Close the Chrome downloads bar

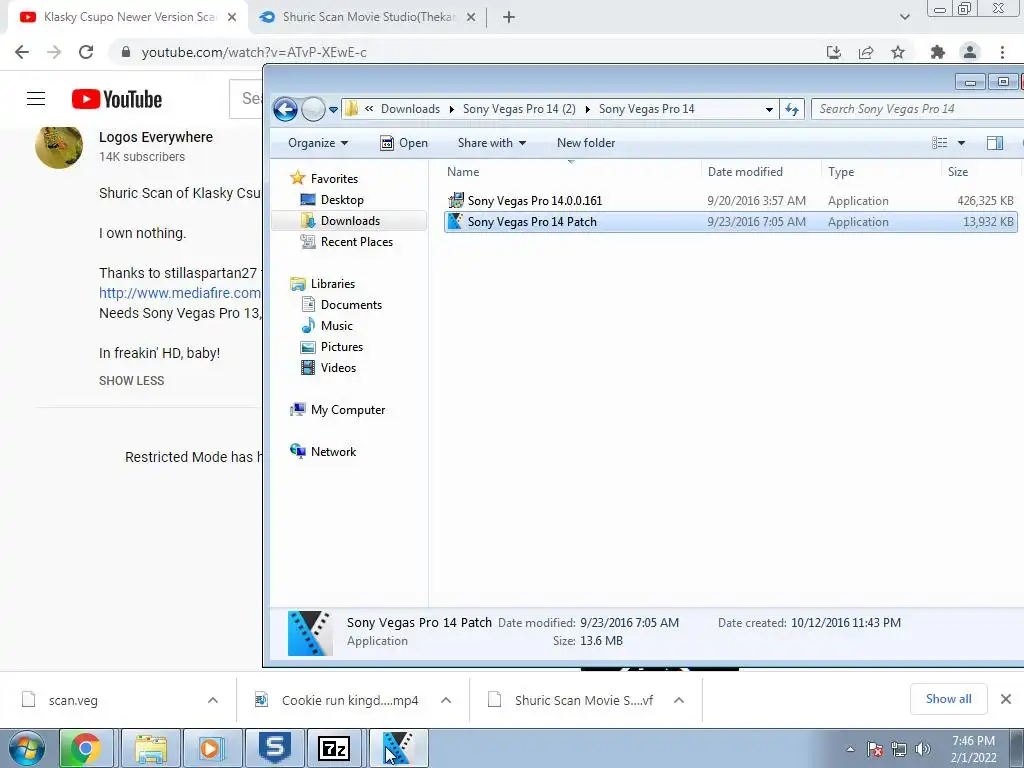[x=1006, y=699]
